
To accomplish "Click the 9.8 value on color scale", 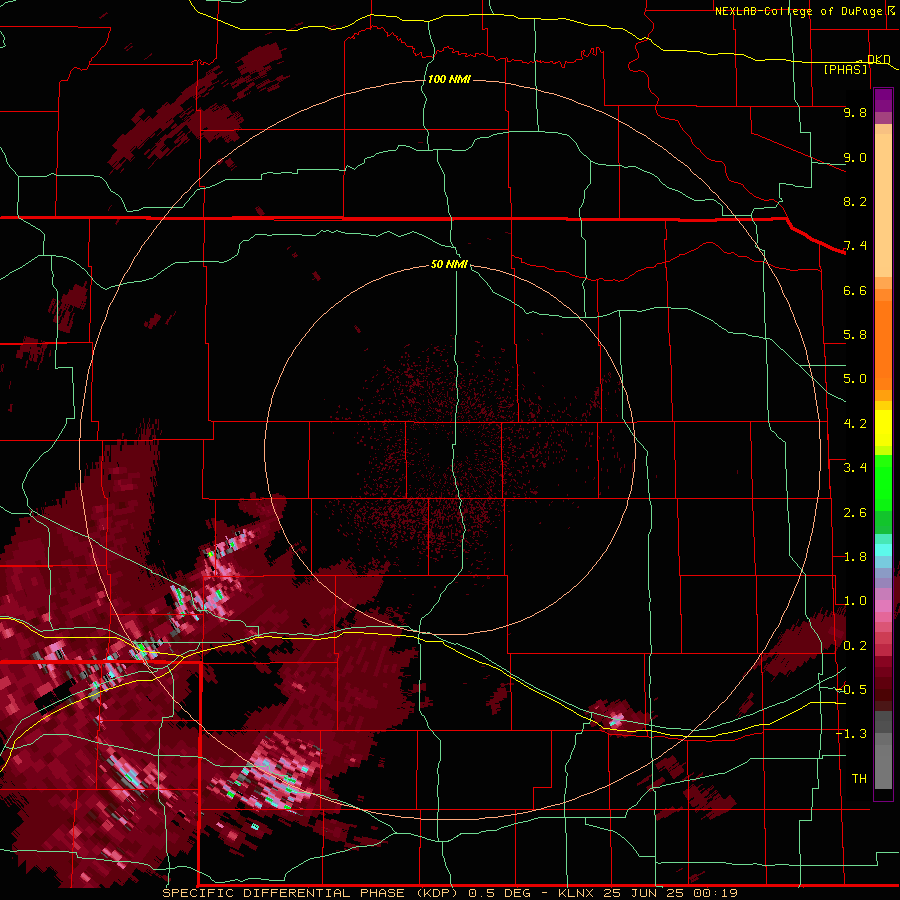I will (855, 112).
